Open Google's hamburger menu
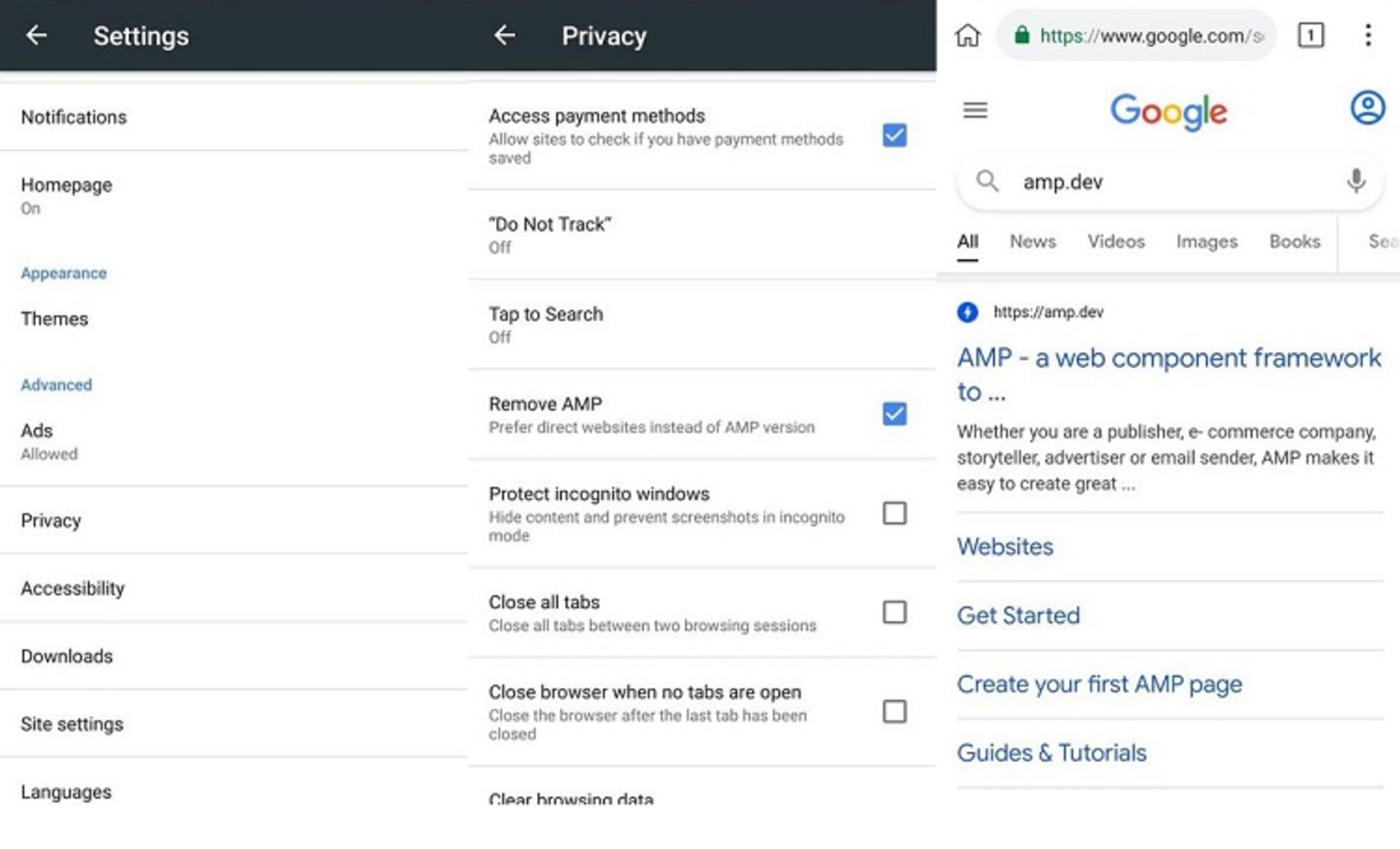This screenshot has width=1400, height=849. [x=975, y=110]
